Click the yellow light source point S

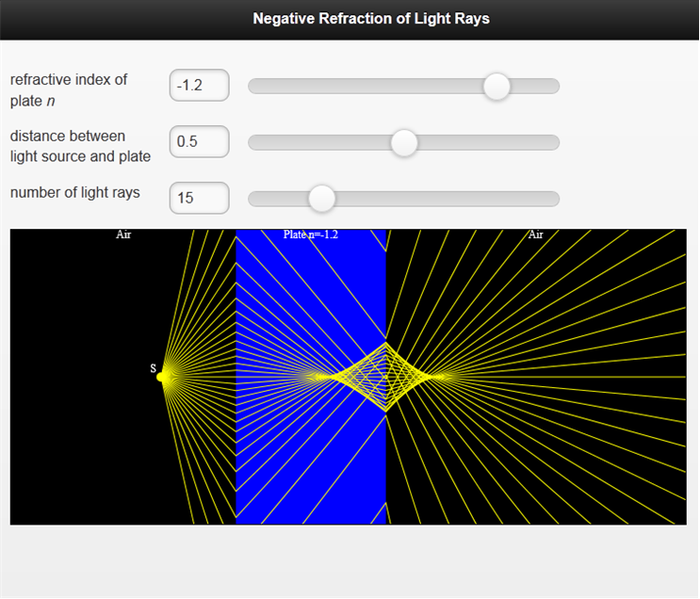point(163,376)
